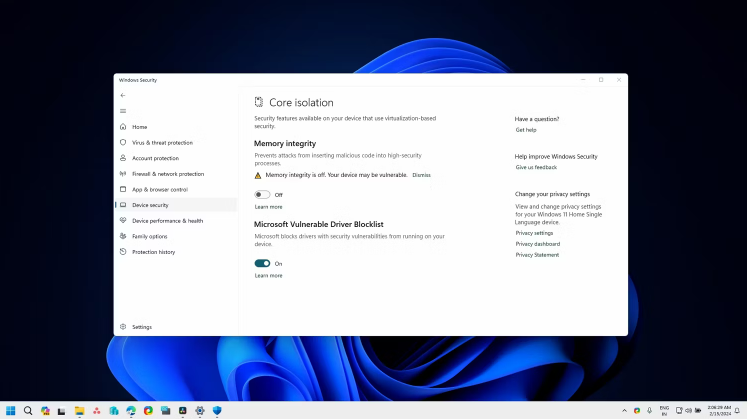Open the dark square app on taskbar
The height and width of the screenshot is (419, 747).
click(182, 410)
